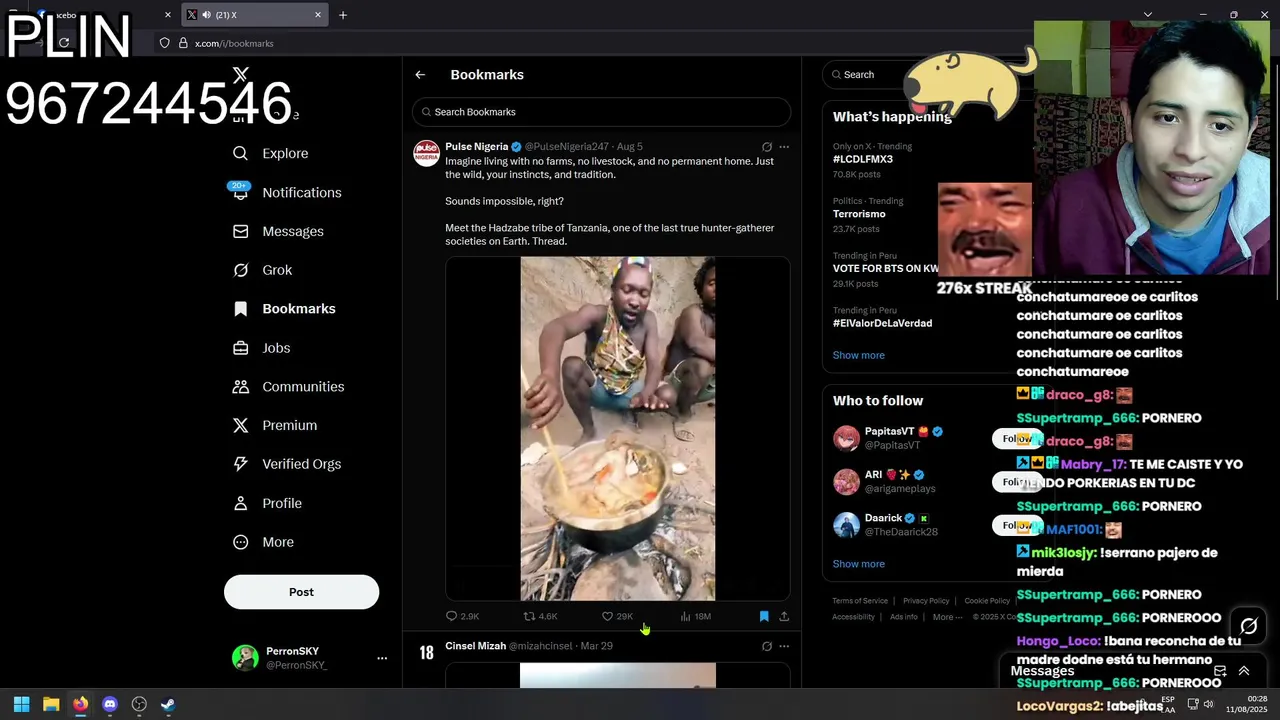This screenshot has width=1280, height=720.
Task: Follow Daarick account
Action: coord(1017,525)
